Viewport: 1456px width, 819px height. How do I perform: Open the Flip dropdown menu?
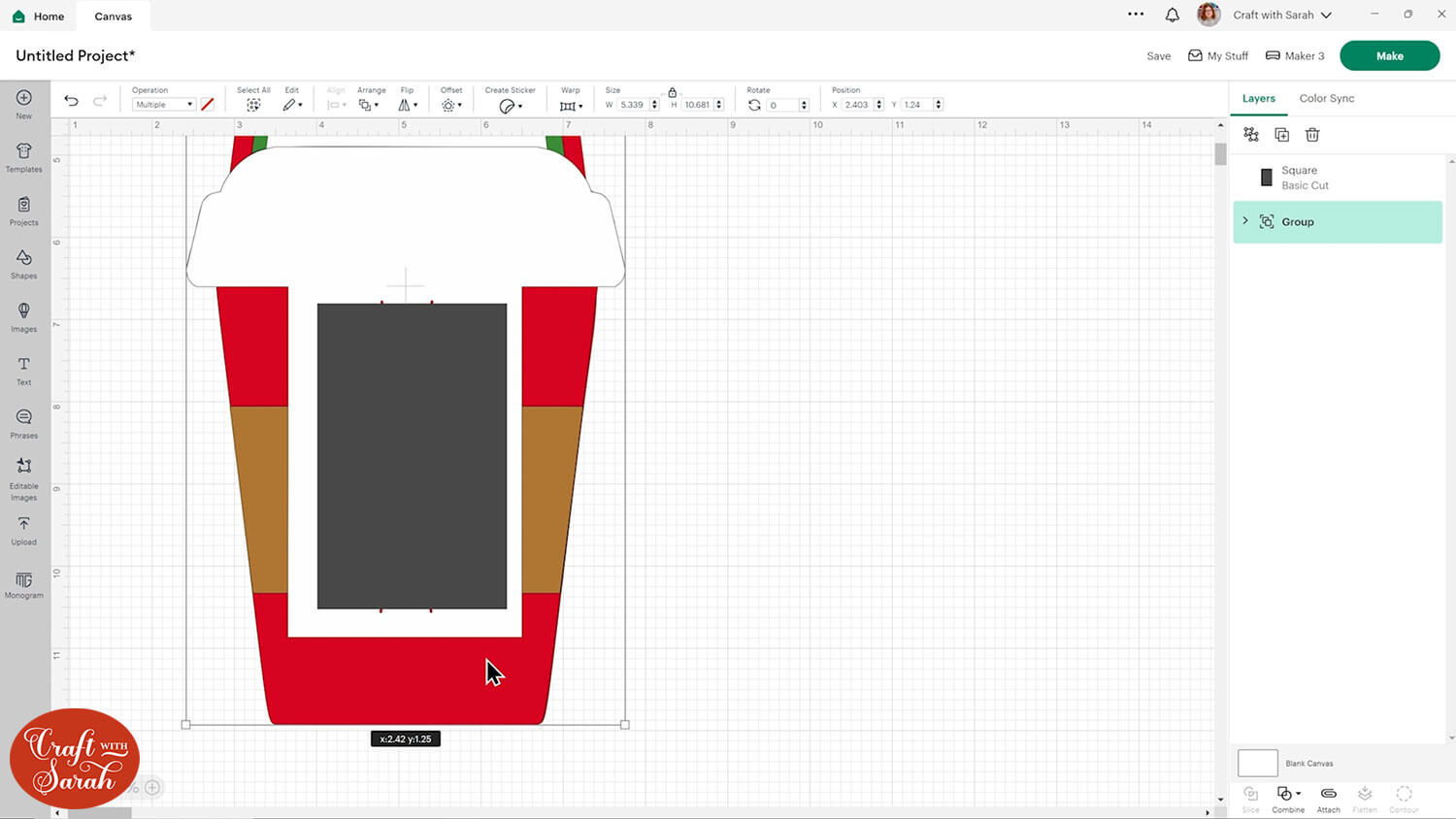pos(408,105)
